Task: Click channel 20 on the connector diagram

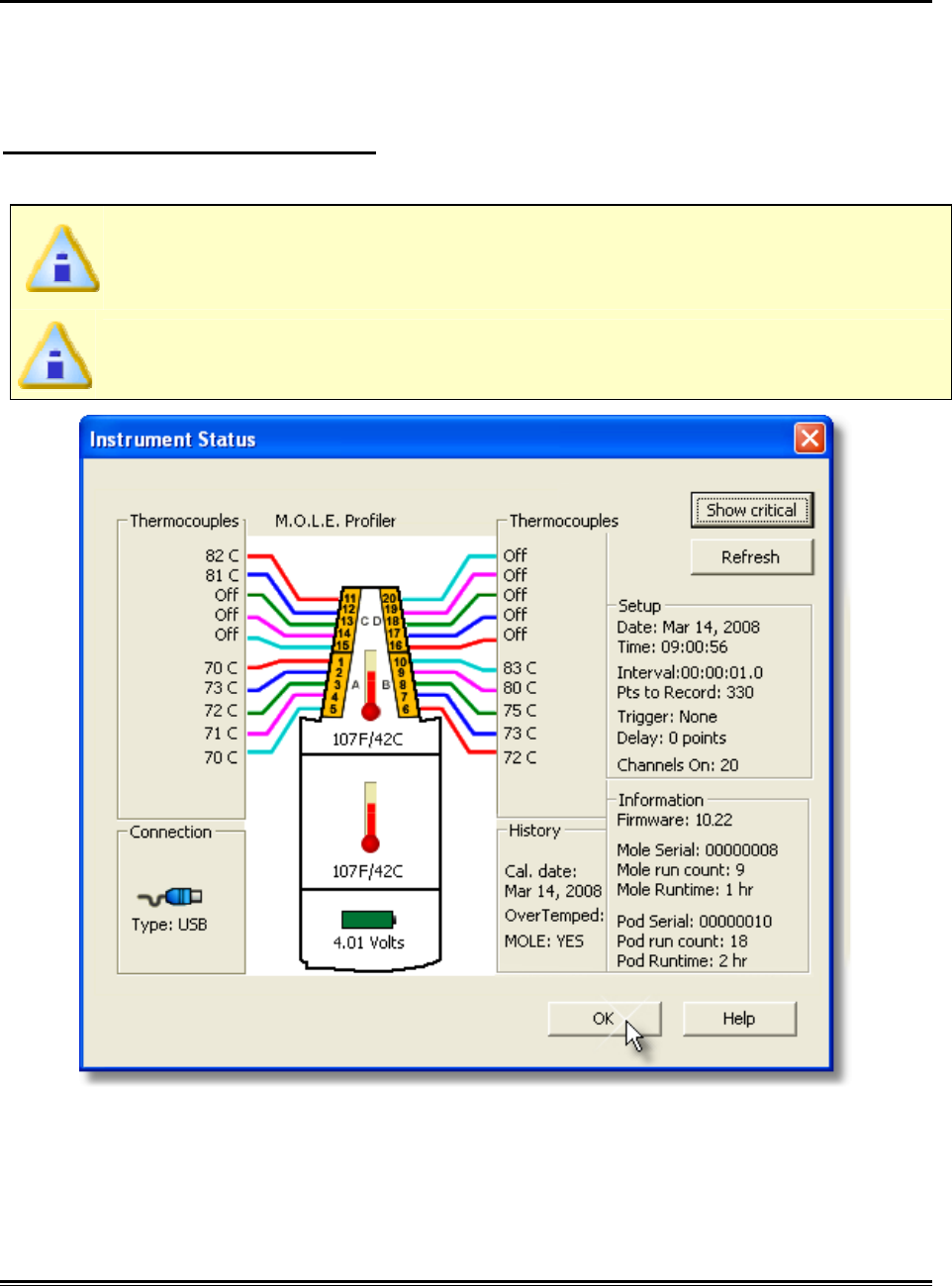Action: pyautogui.click(x=389, y=598)
